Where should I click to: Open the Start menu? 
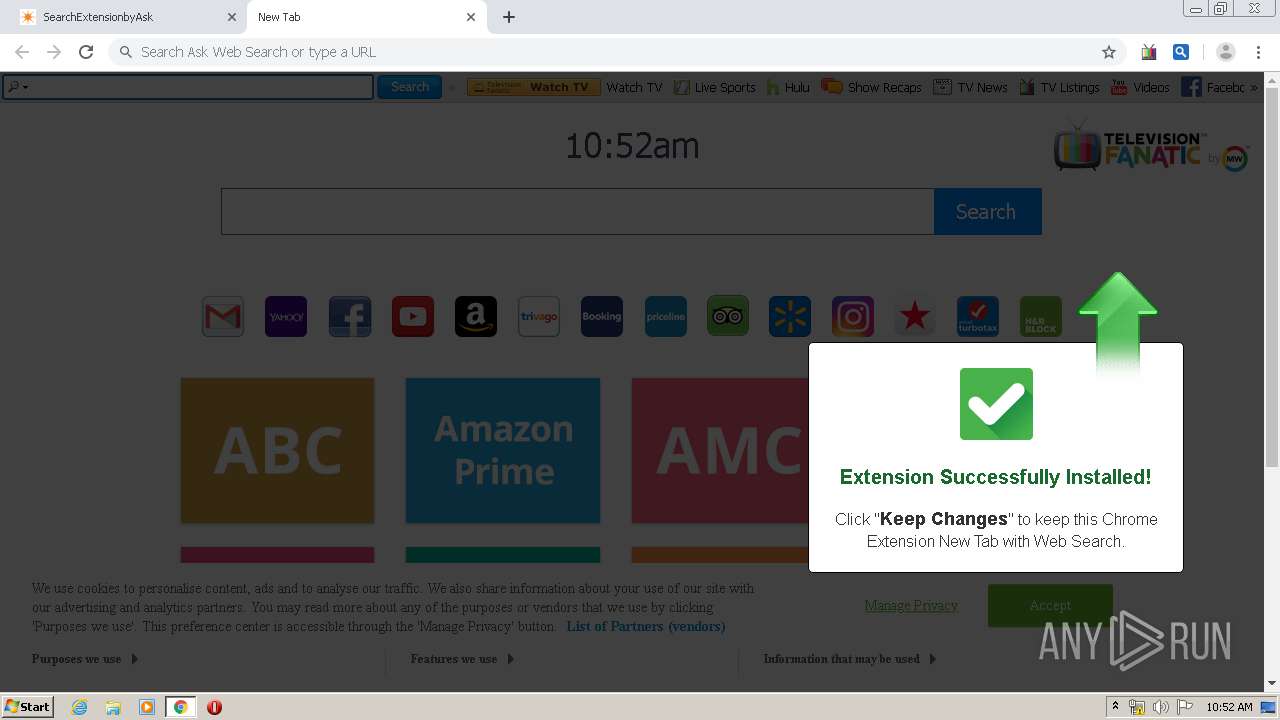coord(27,707)
